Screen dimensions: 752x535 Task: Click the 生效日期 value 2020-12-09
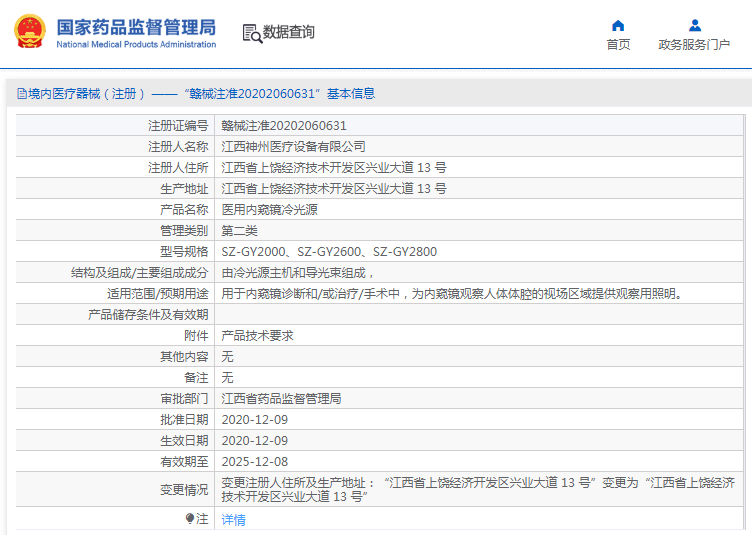pyautogui.click(x=255, y=441)
